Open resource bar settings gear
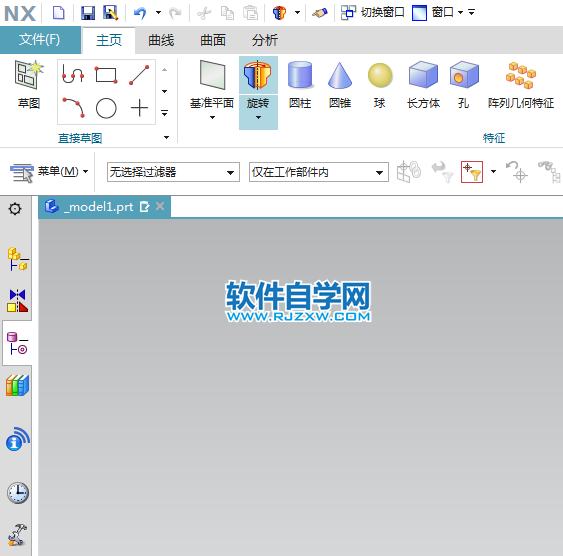563x556 pixels. (x=15, y=209)
